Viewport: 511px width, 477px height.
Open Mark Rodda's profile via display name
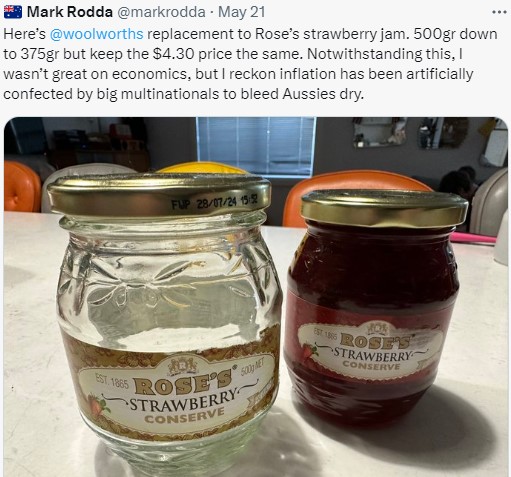[70, 12]
